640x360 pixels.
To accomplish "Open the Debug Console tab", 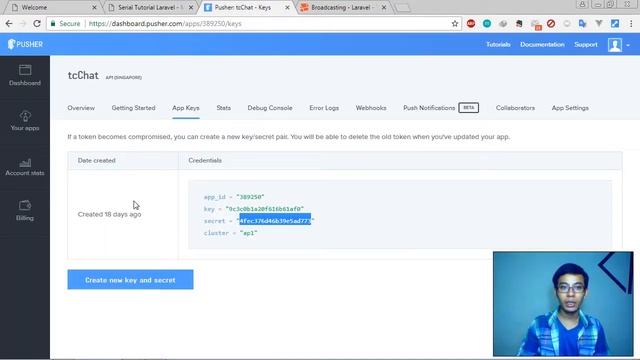I will [270, 108].
